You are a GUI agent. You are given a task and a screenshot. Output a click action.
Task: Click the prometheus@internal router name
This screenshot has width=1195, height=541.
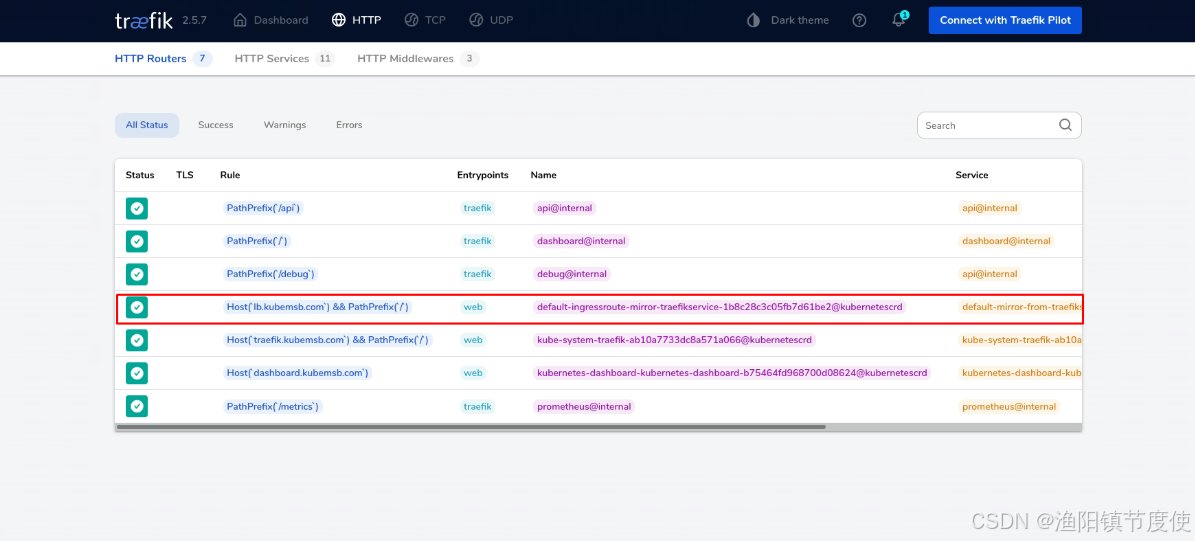tap(584, 406)
